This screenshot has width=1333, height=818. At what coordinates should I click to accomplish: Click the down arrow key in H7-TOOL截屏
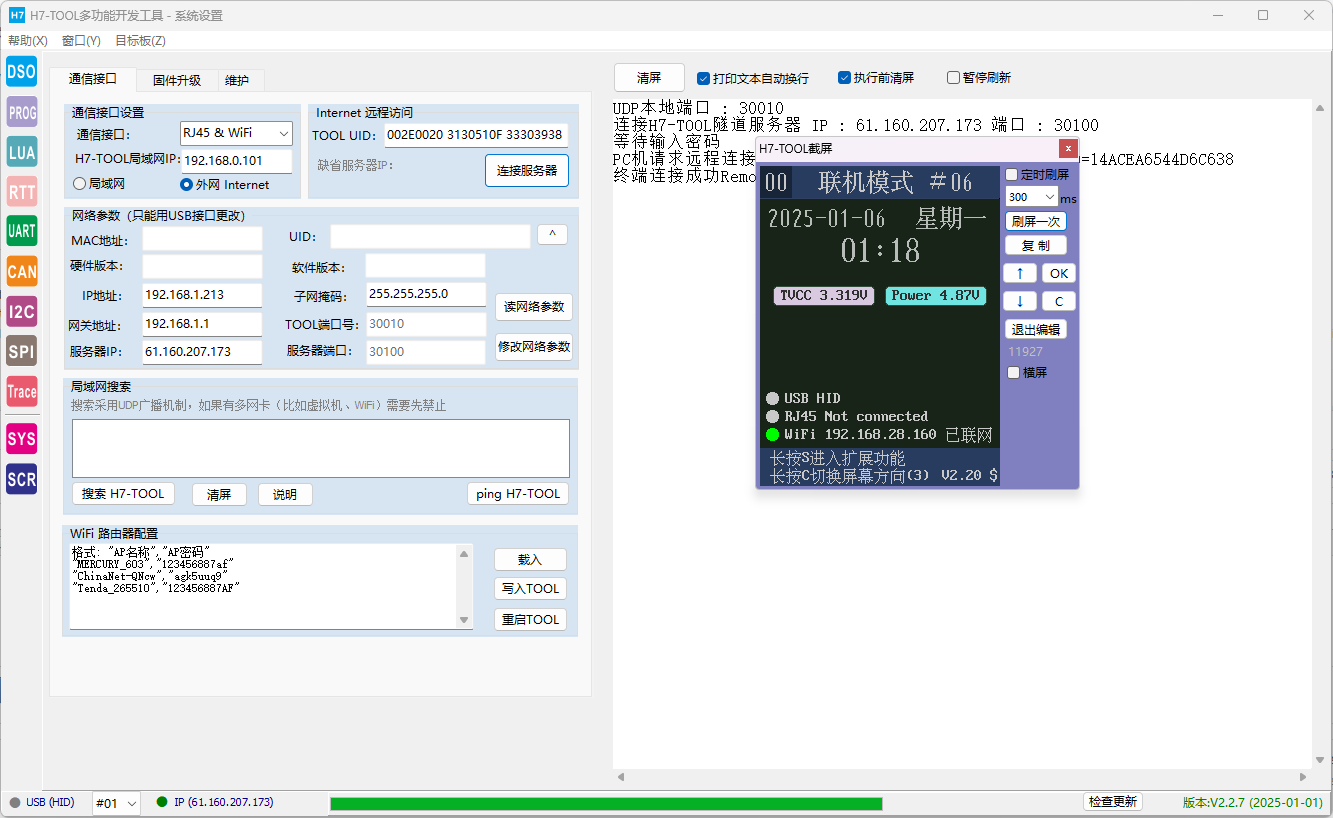tap(1019, 301)
